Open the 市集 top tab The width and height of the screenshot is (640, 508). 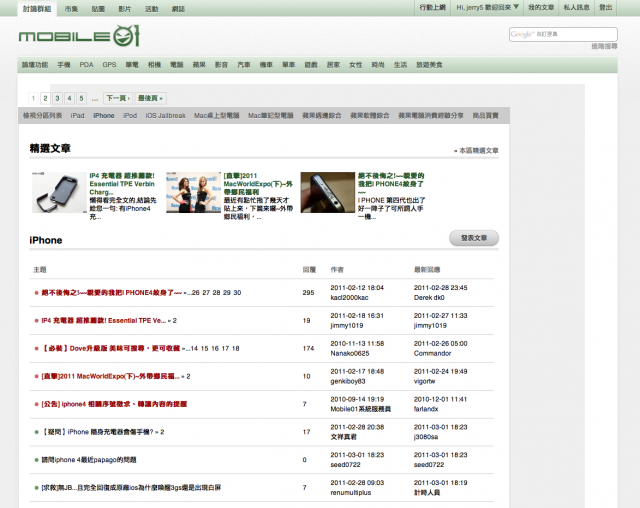(x=71, y=9)
